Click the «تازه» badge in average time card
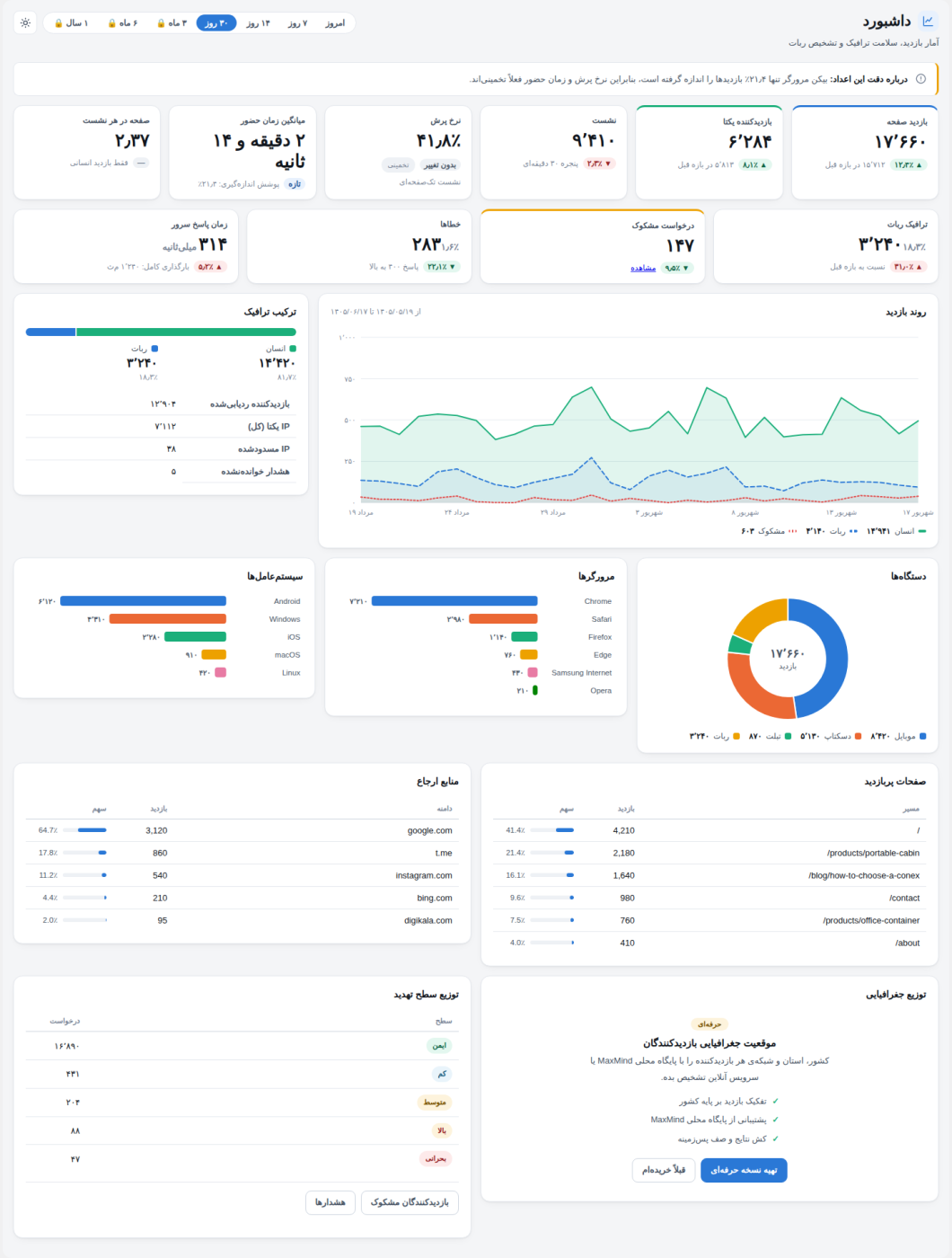This screenshot has width=952, height=1258. pyautogui.click(x=295, y=184)
